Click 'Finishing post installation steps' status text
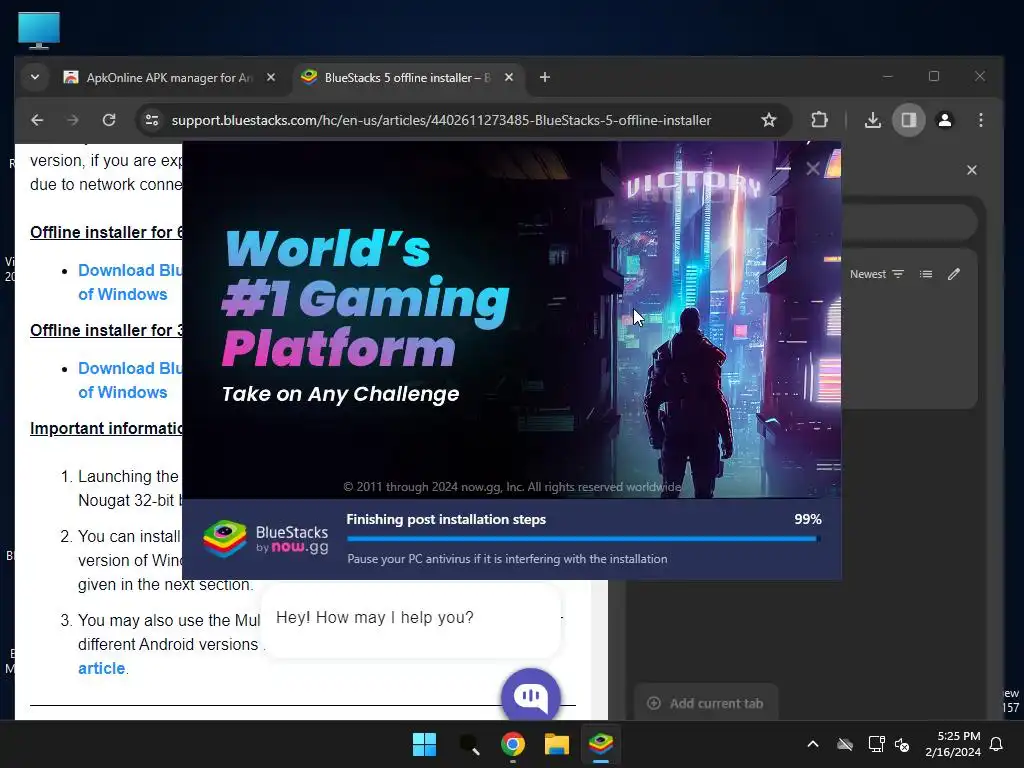Image resolution: width=1024 pixels, height=768 pixels. click(x=446, y=519)
